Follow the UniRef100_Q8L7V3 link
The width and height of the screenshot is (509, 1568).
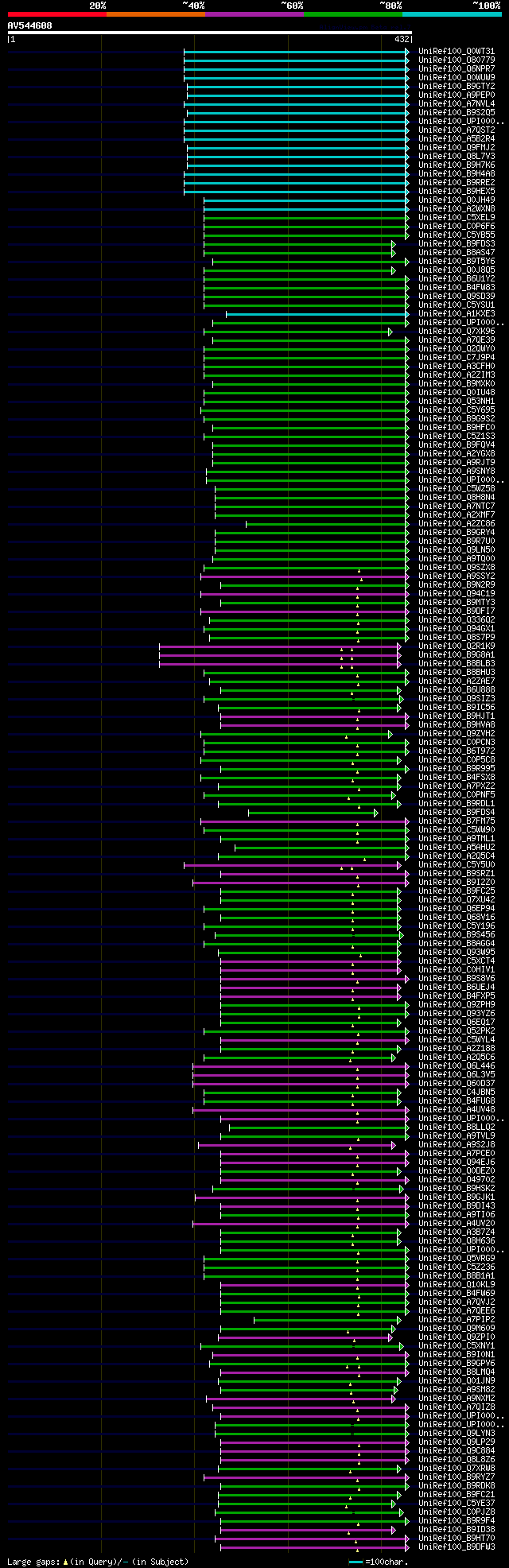(x=457, y=157)
